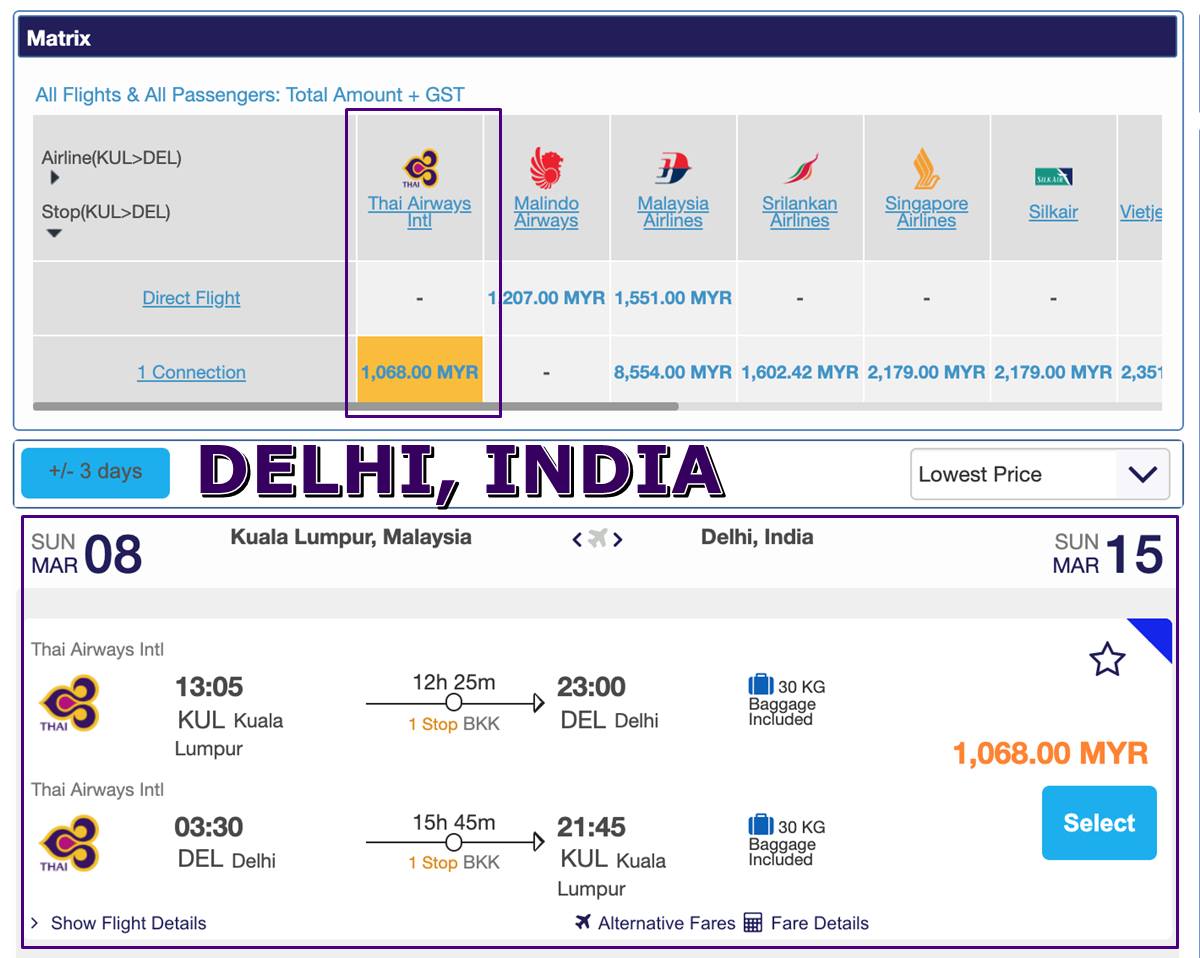Click 12h 25m duration text
Viewport: 1200px width, 958px height.
pos(454,683)
